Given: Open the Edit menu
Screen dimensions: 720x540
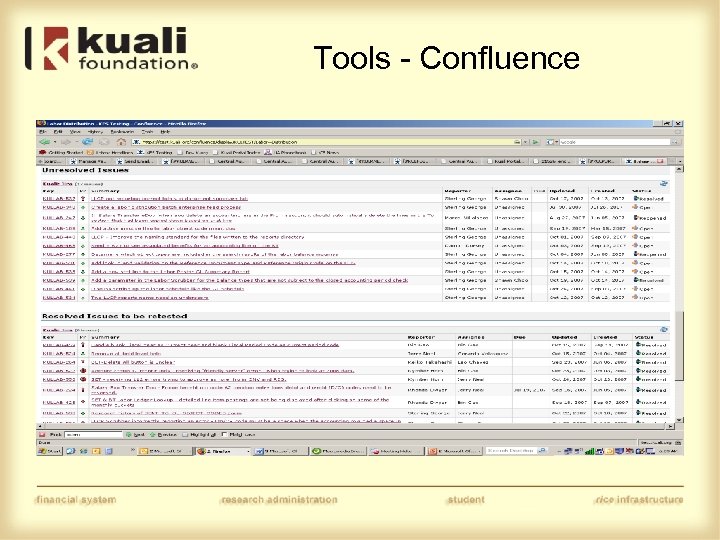Looking at the screenshot, I should [x=58, y=132].
